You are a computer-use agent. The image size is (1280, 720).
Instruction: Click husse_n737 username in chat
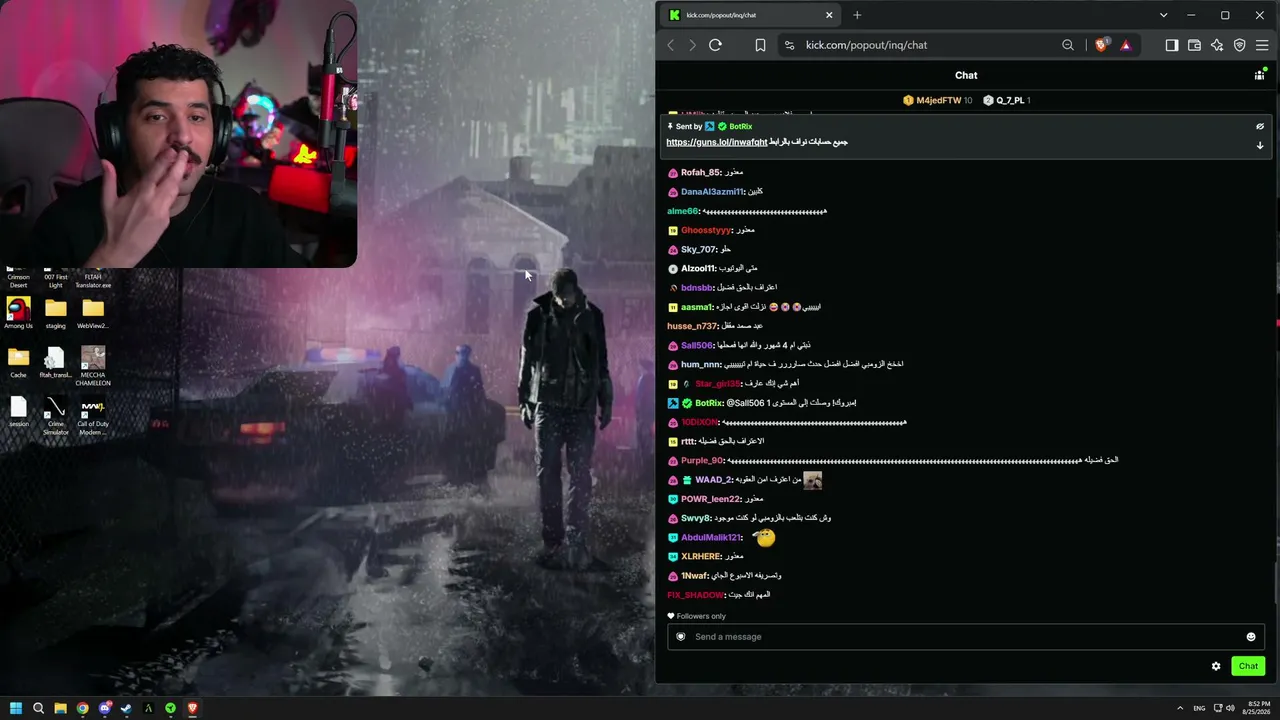[x=692, y=326]
